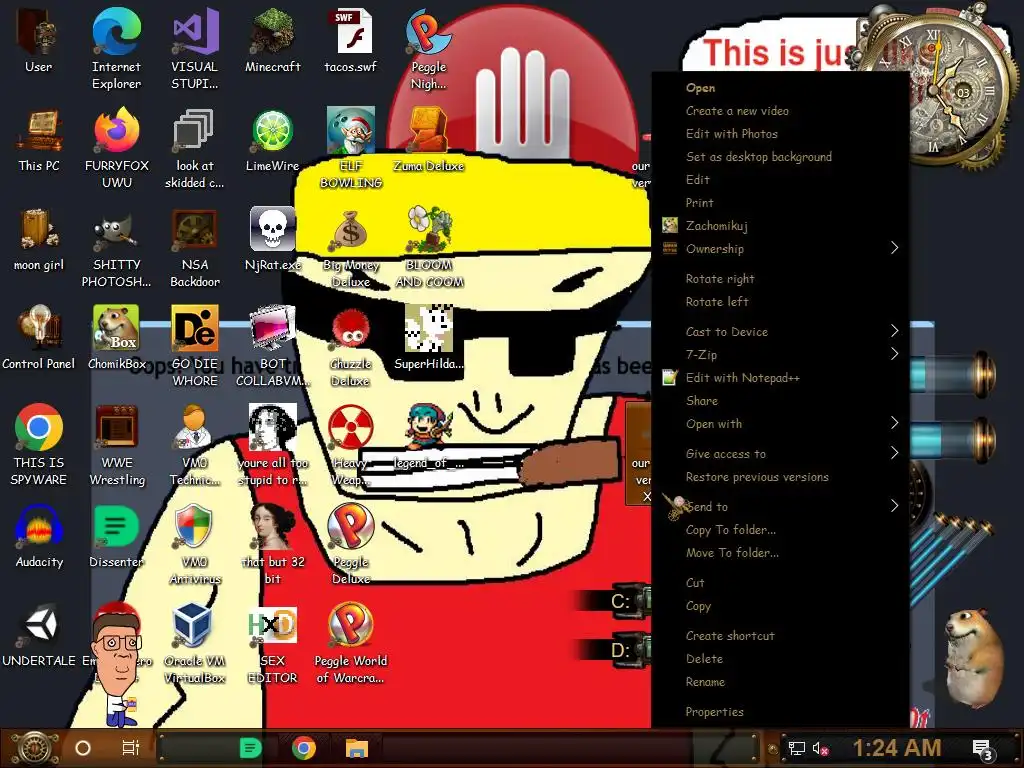Expand the 7-Zip submenu arrow
Viewport: 1024px width, 768px height.
tap(894, 354)
